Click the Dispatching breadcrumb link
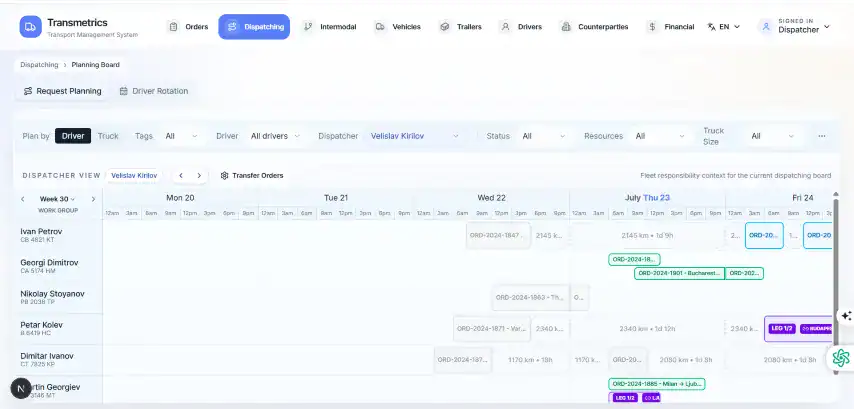This screenshot has width=854, height=409. click(x=39, y=65)
